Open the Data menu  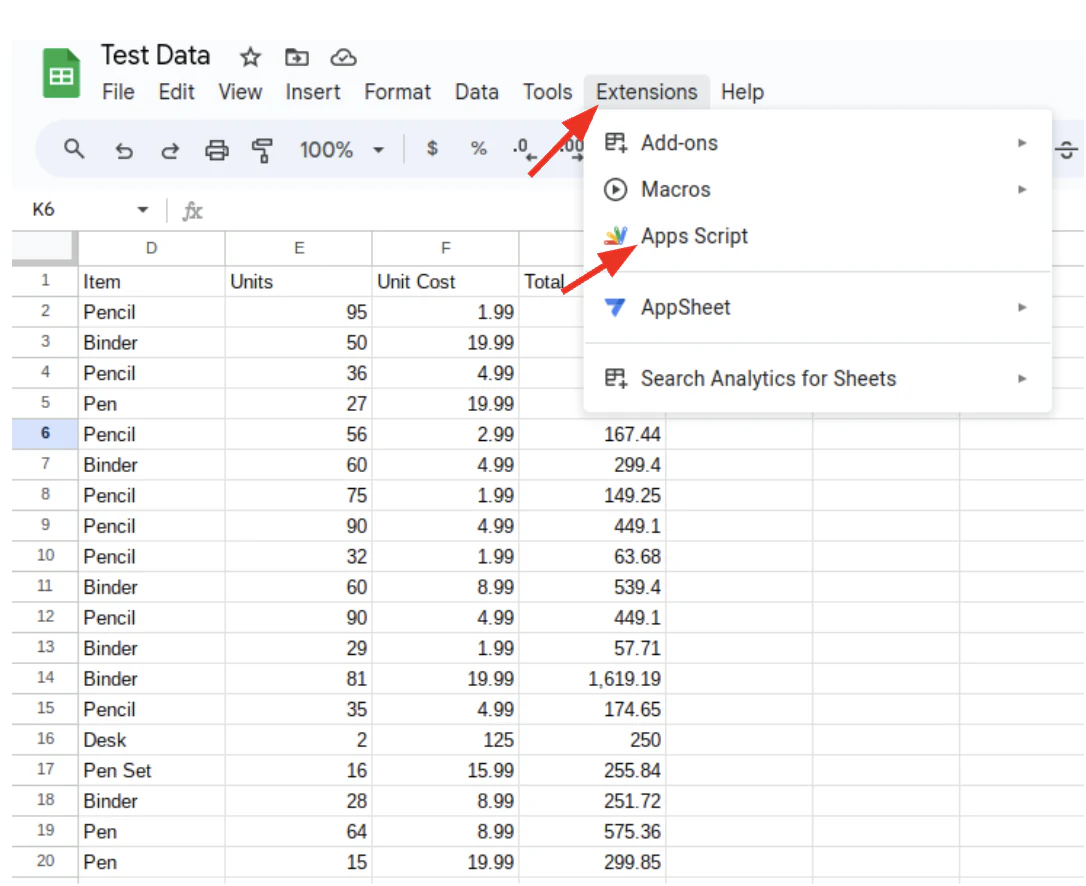477,92
